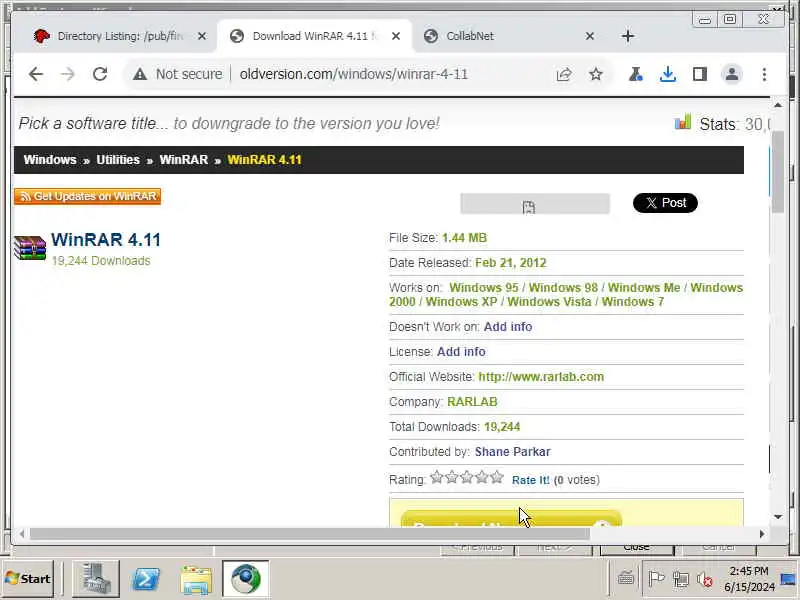Screen dimensions: 800x600
Task: Add info for Doesn't Work on
Action: (508, 327)
